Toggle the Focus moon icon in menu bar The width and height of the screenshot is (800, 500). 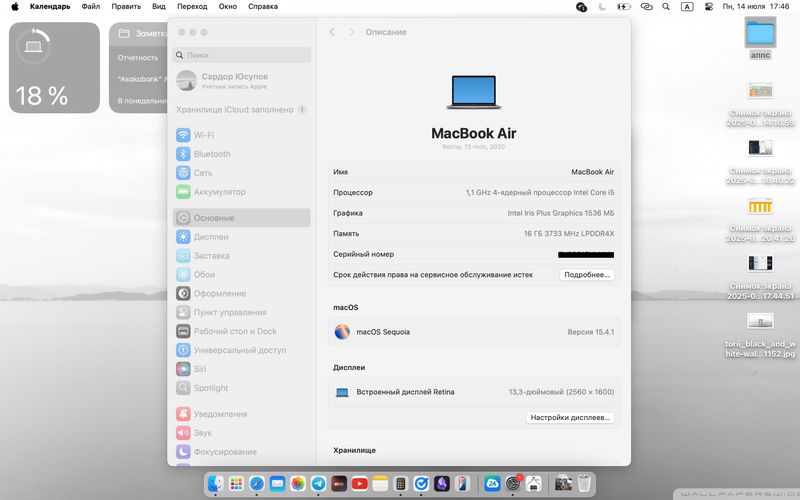(603, 7)
